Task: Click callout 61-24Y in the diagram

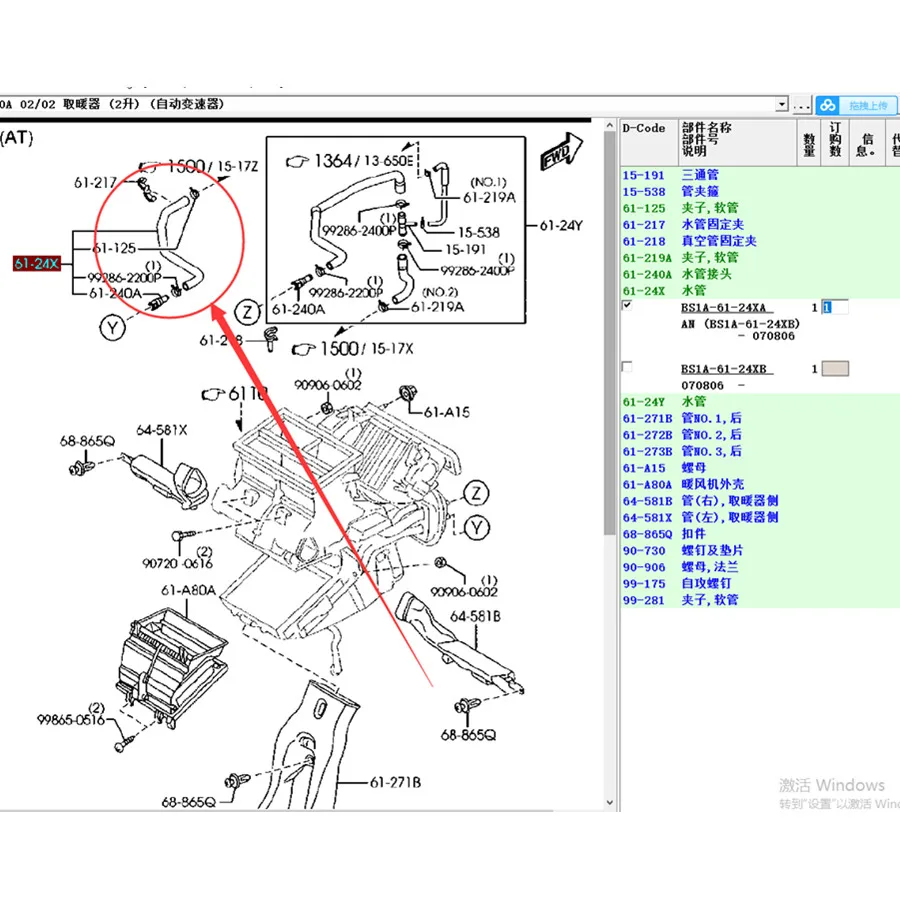Action: pyautogui.click(x=561, y=226)
